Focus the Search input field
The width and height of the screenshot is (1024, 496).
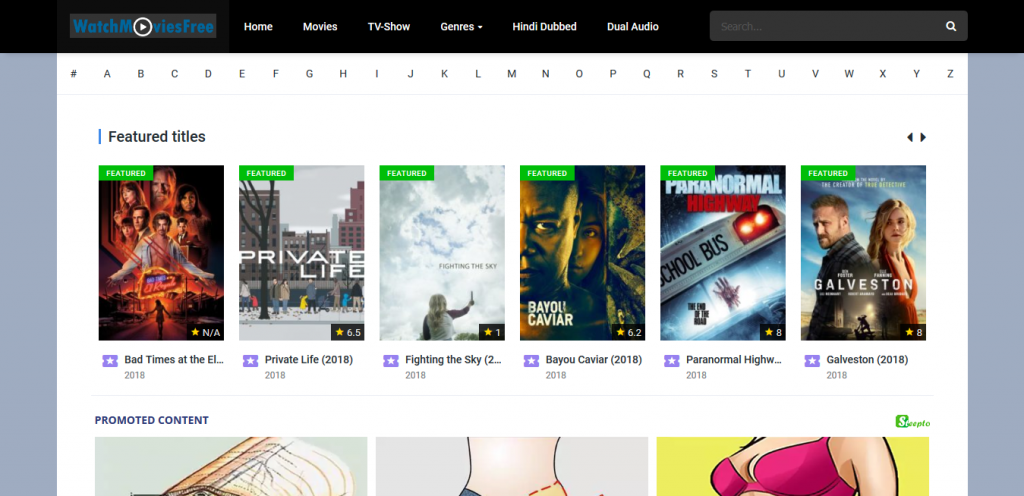[x=826, y=26]
